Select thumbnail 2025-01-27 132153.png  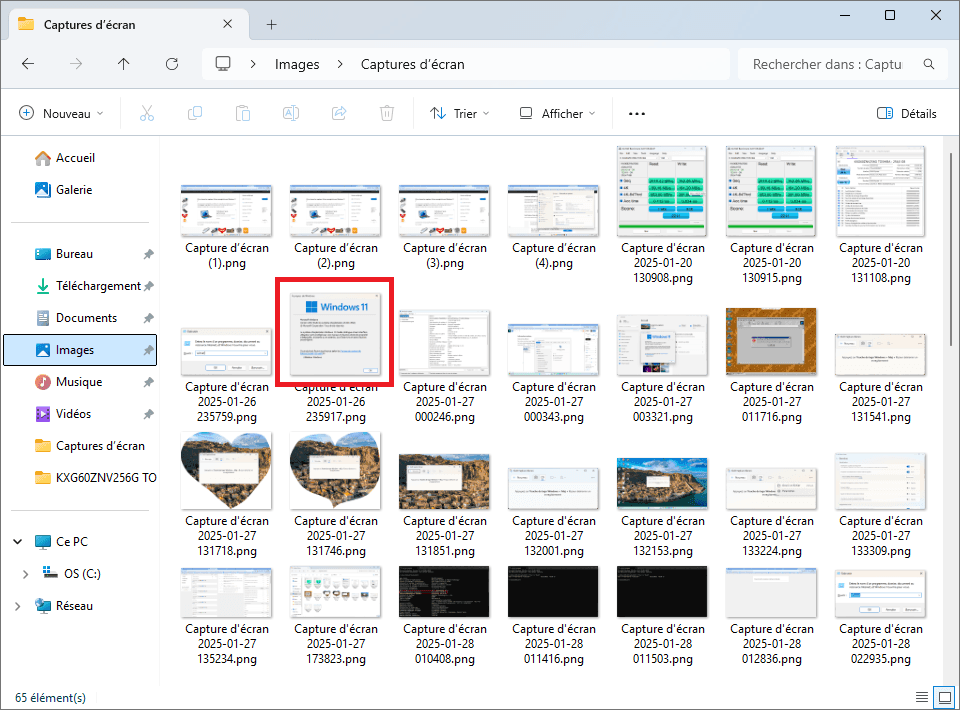[662, 484]
